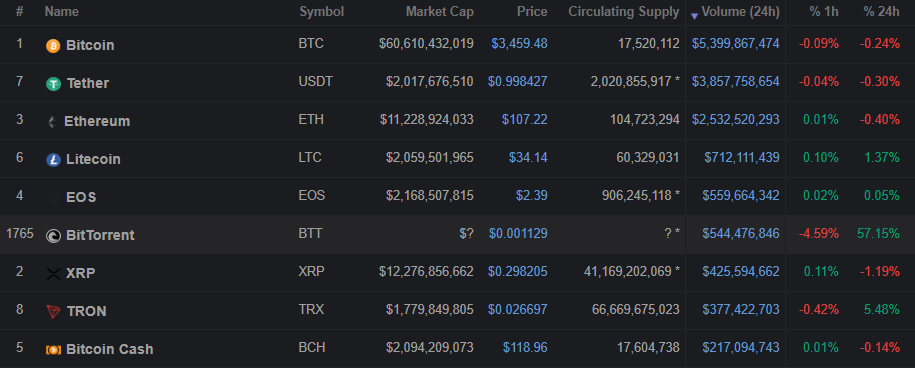Click the Tether green logo icon
This screenshot has height=368, width=915.
click(x=53, y=84)
